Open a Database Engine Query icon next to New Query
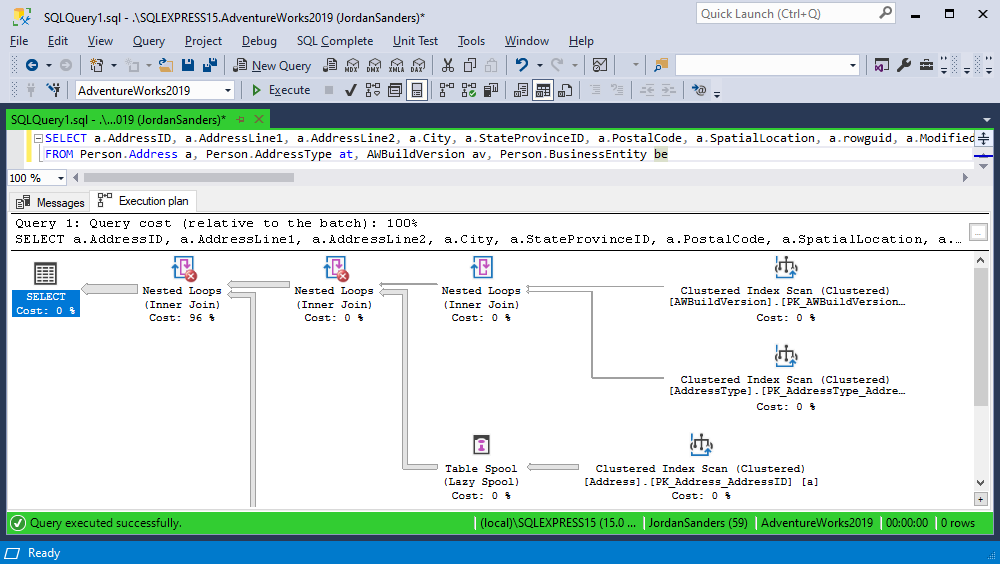Viewport: 1000px width, 564px height. pos(330,65)
